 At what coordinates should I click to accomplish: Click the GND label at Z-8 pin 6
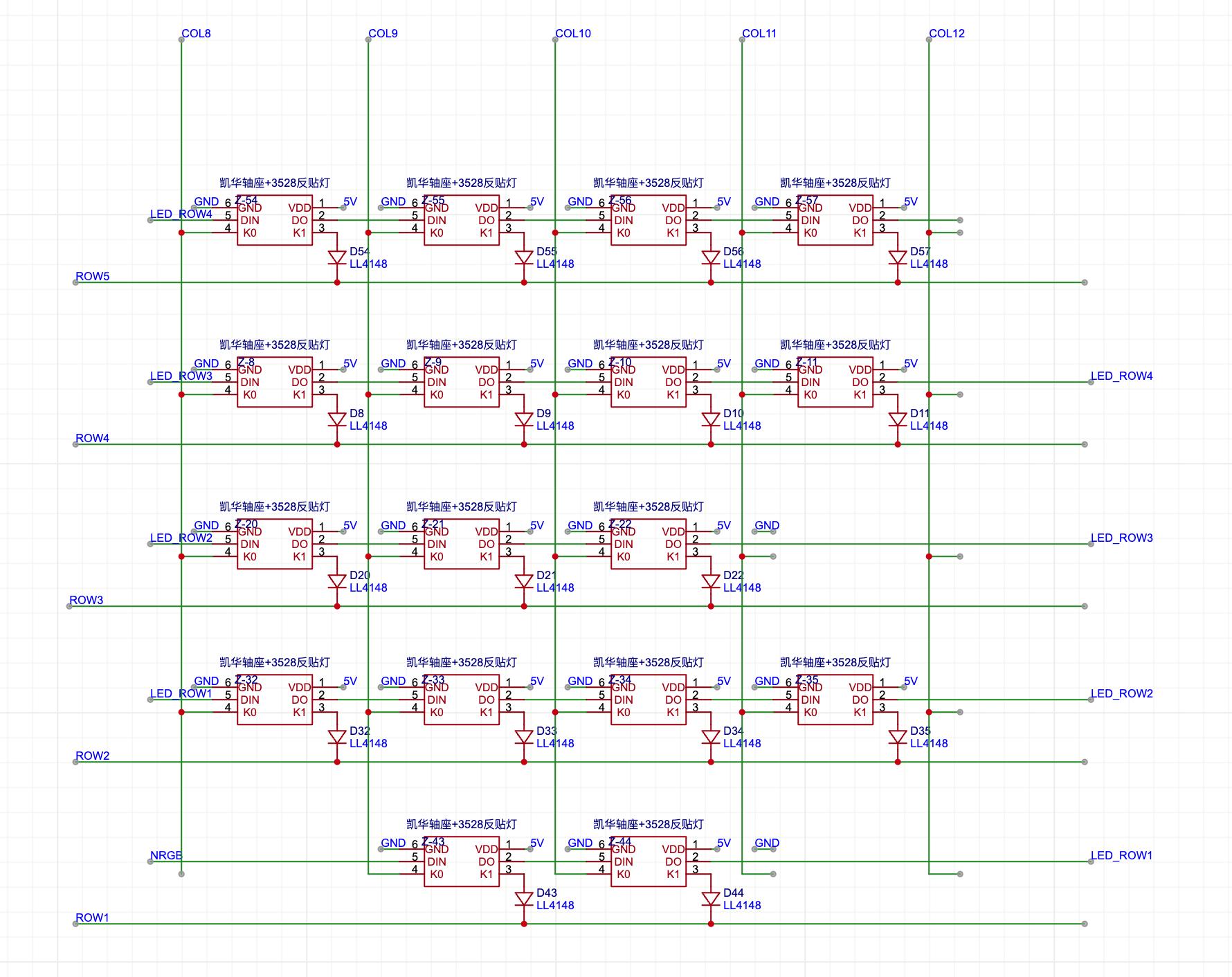coord(206,363)
